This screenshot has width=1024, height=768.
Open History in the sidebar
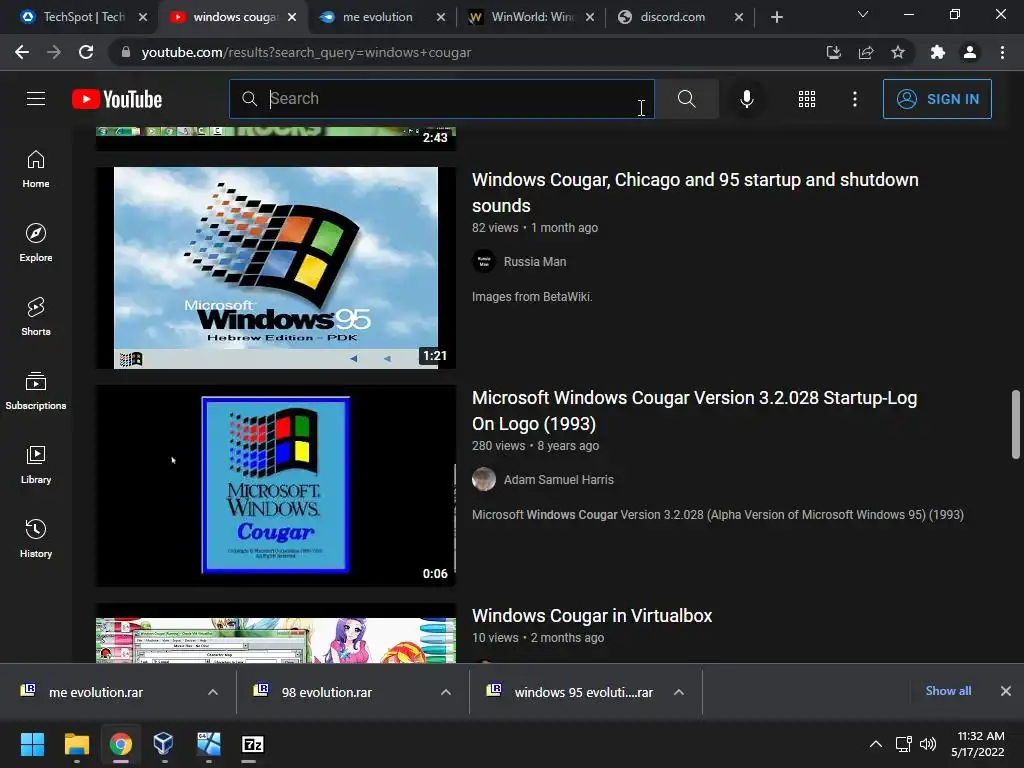click(x=36, y=538)
